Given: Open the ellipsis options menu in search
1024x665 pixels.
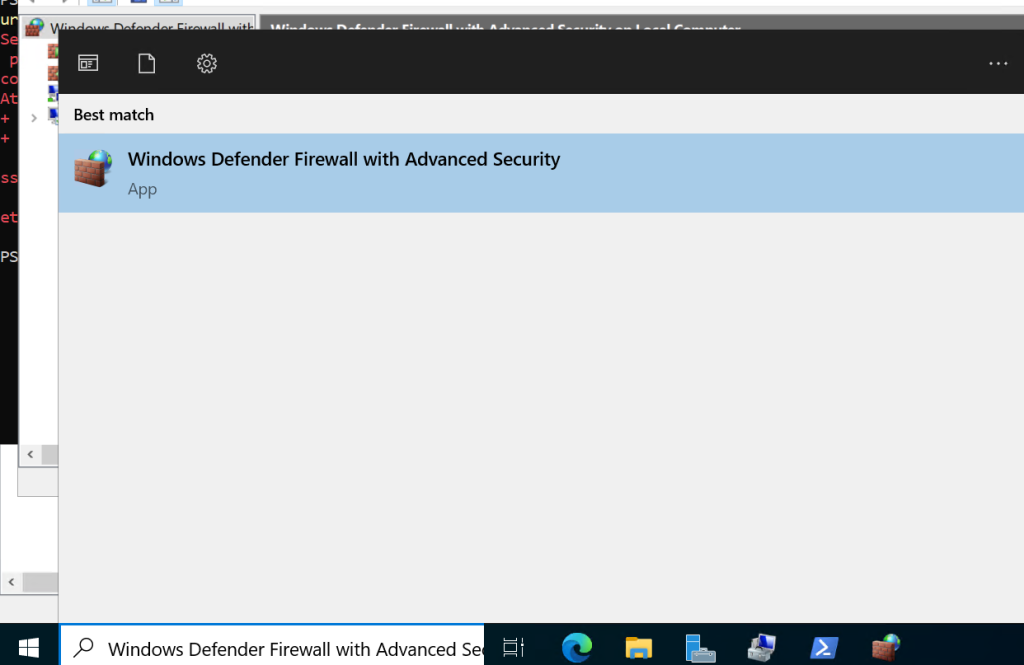Looking at the screenshot, I should 997,63.
